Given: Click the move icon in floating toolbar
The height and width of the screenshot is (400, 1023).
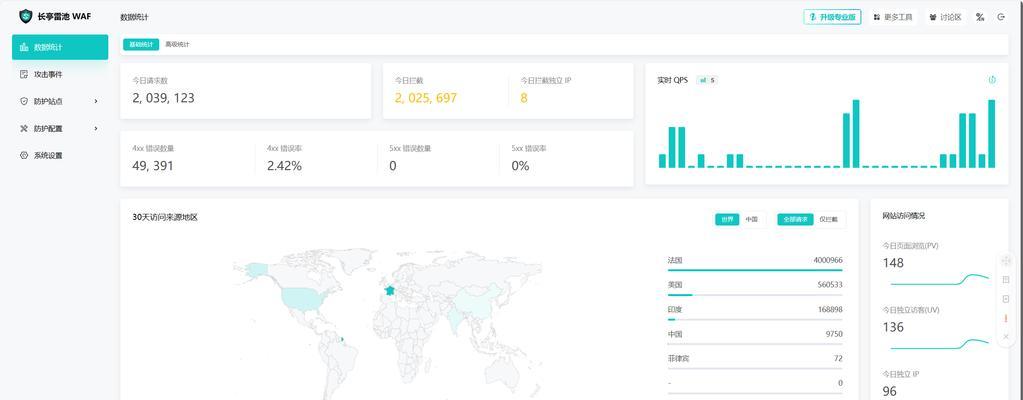Looking at the screenshot, I should [1005, 260].
